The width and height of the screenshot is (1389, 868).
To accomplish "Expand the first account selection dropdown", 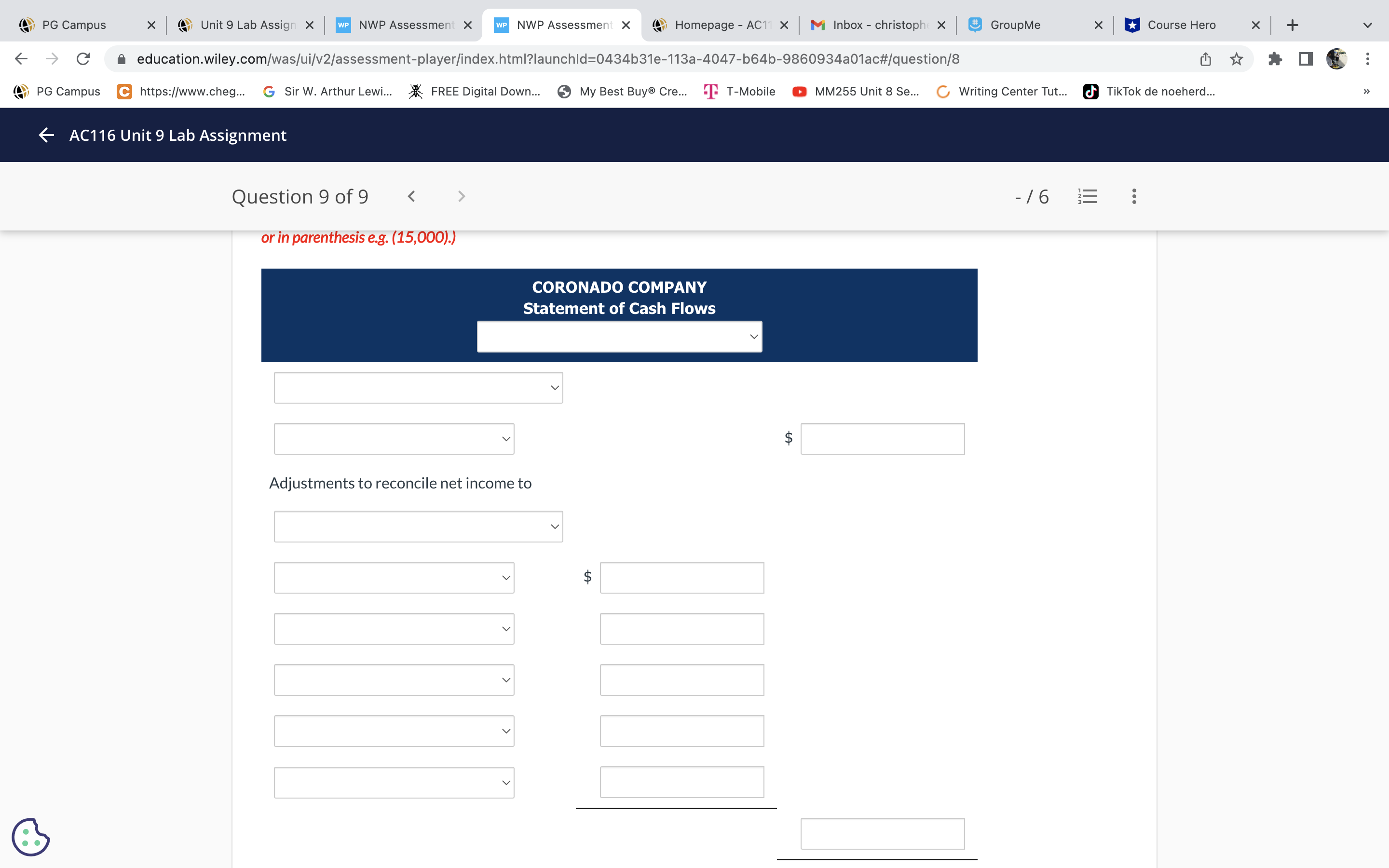I will click(x=418, y=388).
